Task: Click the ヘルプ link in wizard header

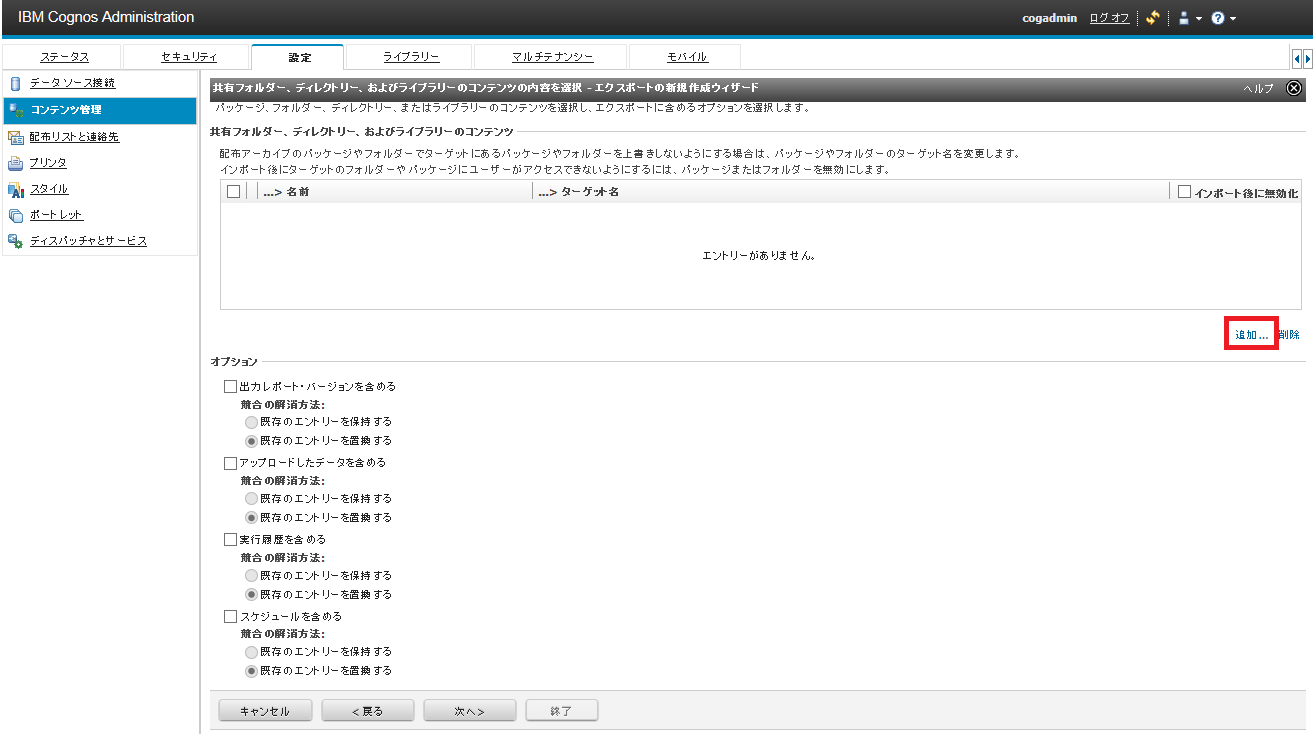Action: [x=1258, y=89]
